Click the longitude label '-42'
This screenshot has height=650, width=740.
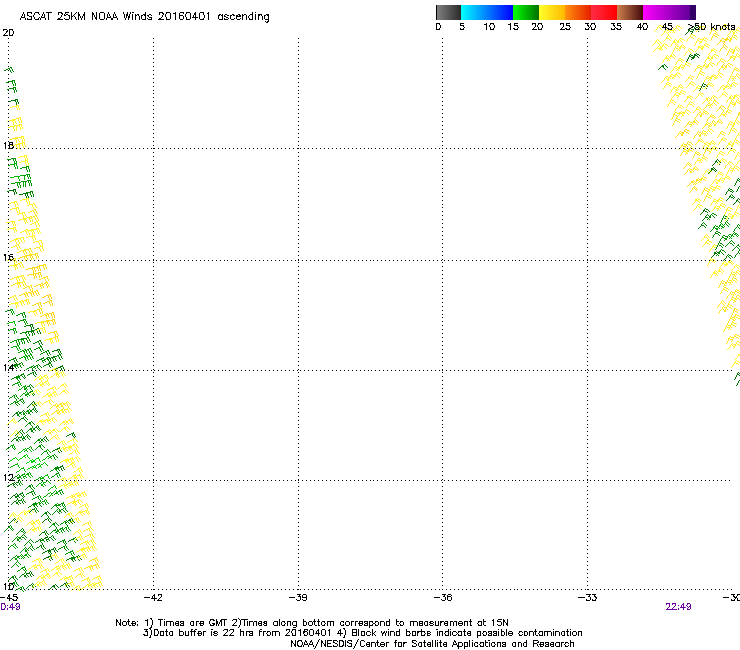tap(153, 598)
